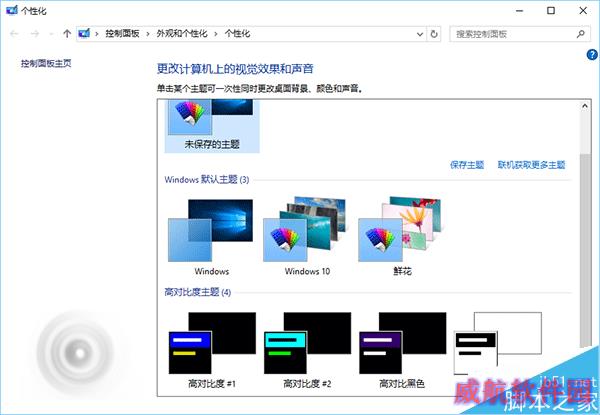Screen dimensions: 600x415
Task: Click the control panel icon in address bar
Action: click(84, 34)
